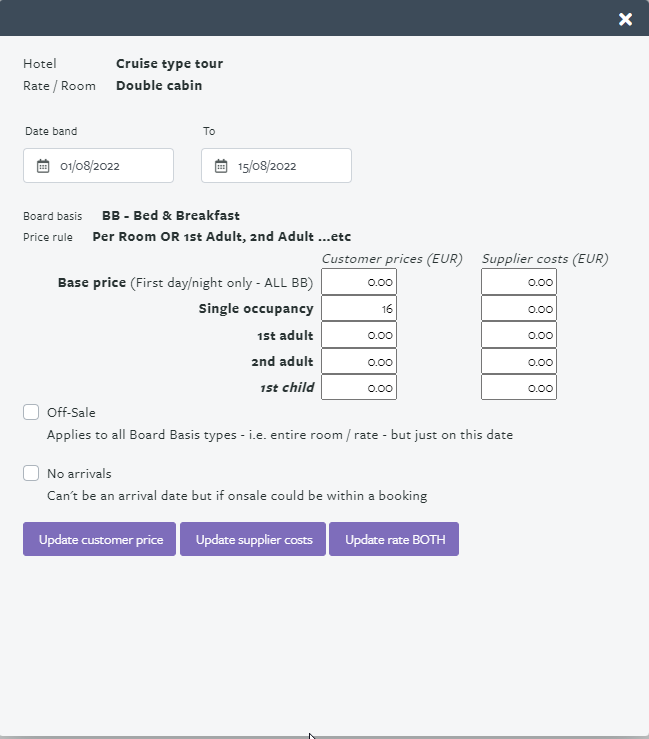Select Single occupancy customer price field
This screenshot has height=739, width=649.
click(359, 309)
